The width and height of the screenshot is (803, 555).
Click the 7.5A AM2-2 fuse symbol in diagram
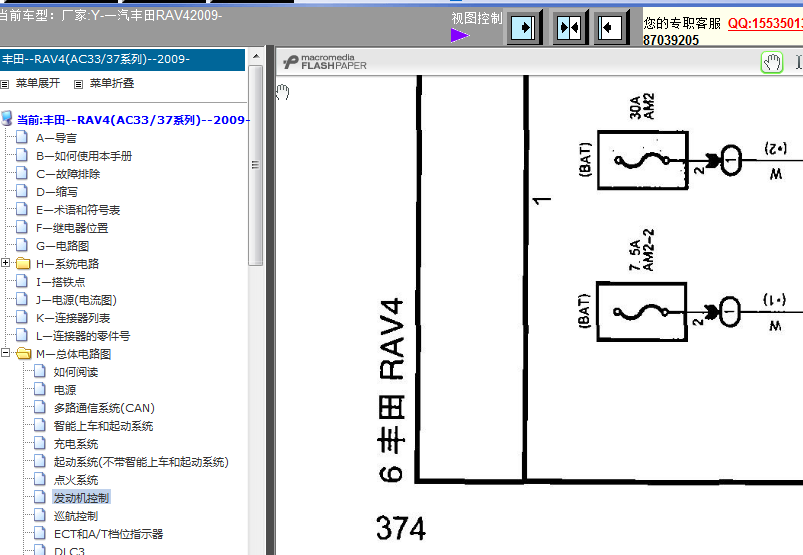coord(642,311)
